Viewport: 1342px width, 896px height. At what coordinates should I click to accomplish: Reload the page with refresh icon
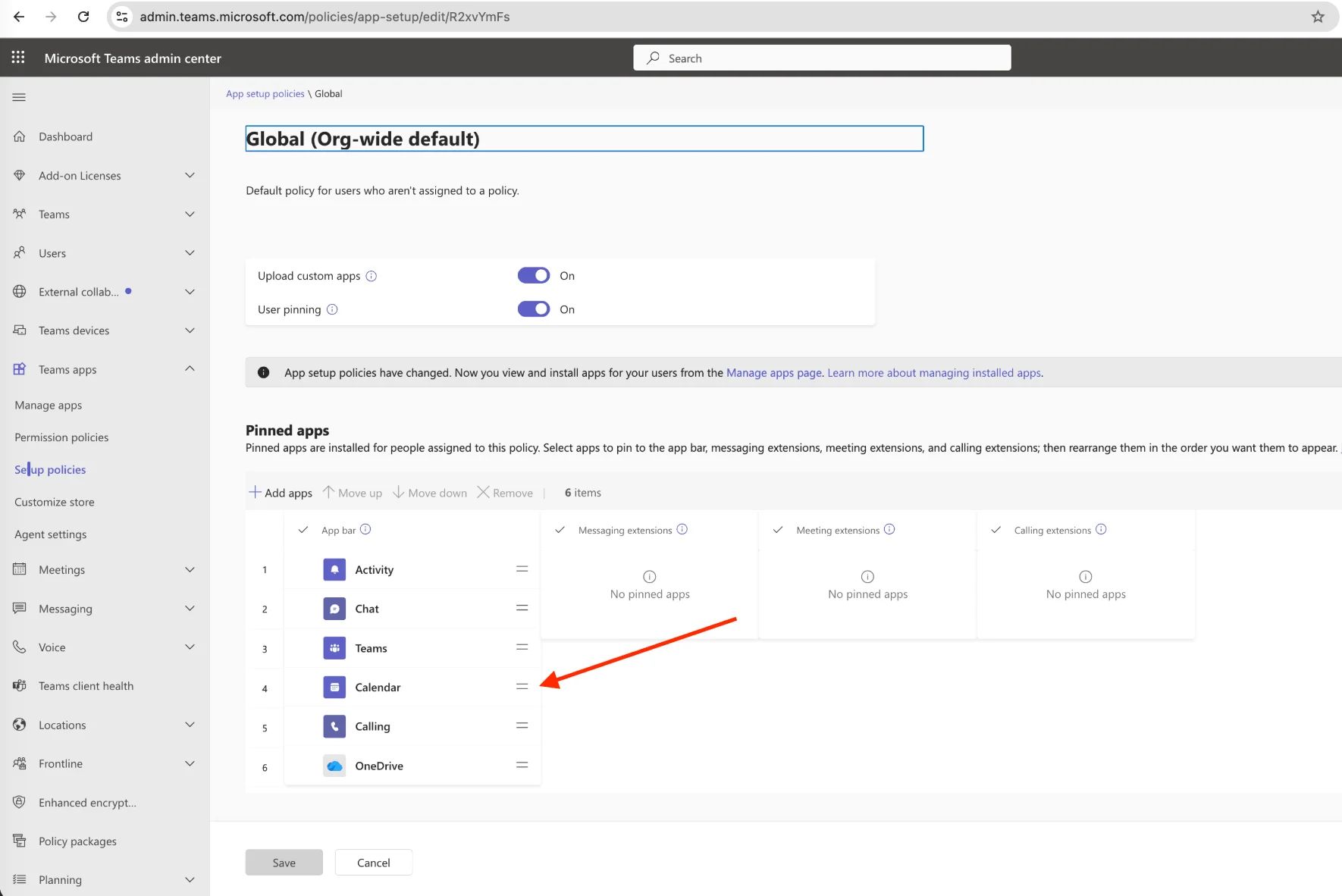(x=83, y=17)
